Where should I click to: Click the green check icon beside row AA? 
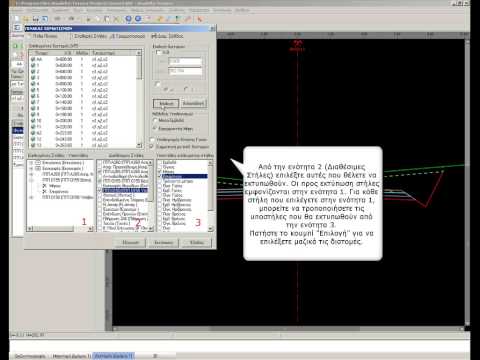coord(33,59)
